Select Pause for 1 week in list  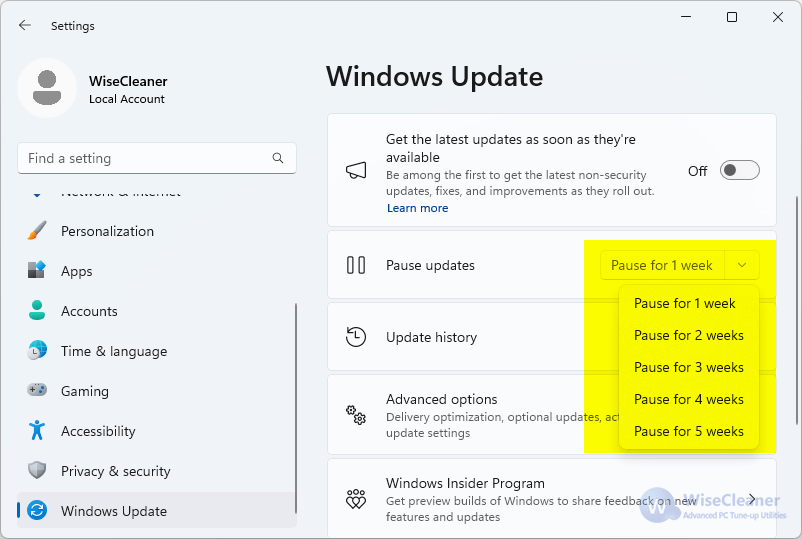(x=688, y=303)
